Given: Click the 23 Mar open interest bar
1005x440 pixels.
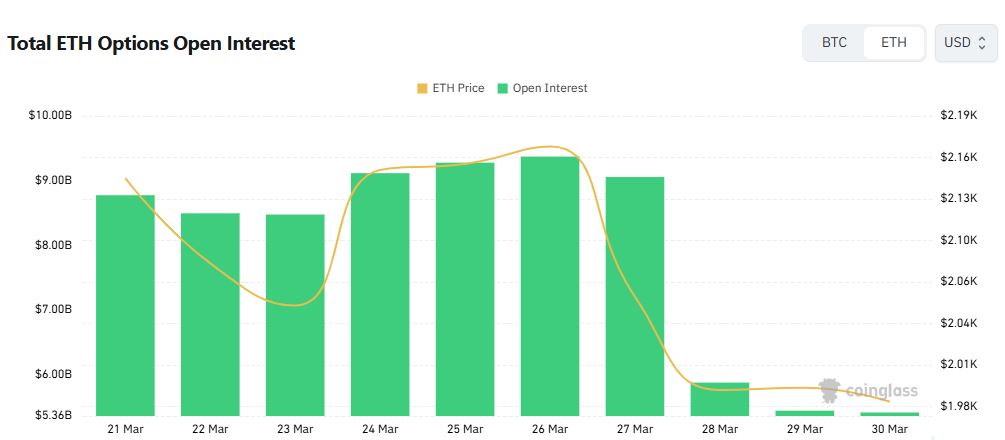Looking at the screenshot, I should [295, 315].
